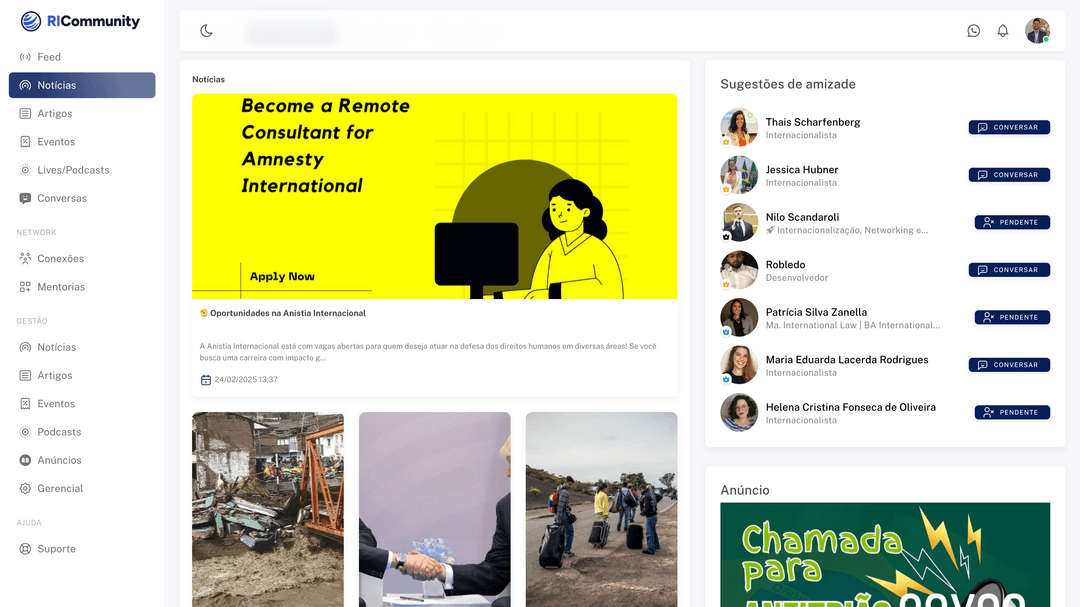This screenshot has width=1080, height=607.
Task: Open Anúncios management page
Action: tap(82, 460)
